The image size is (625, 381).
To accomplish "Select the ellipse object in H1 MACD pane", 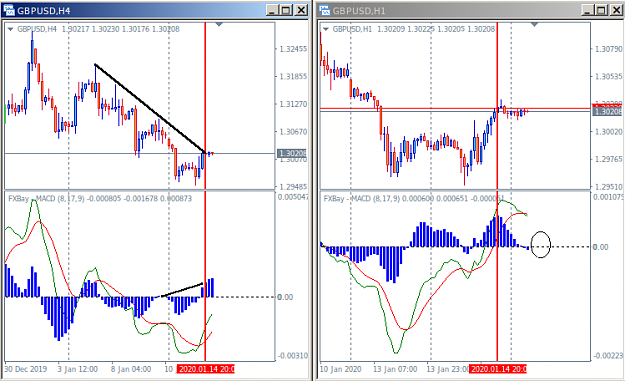I will point(540,244).
